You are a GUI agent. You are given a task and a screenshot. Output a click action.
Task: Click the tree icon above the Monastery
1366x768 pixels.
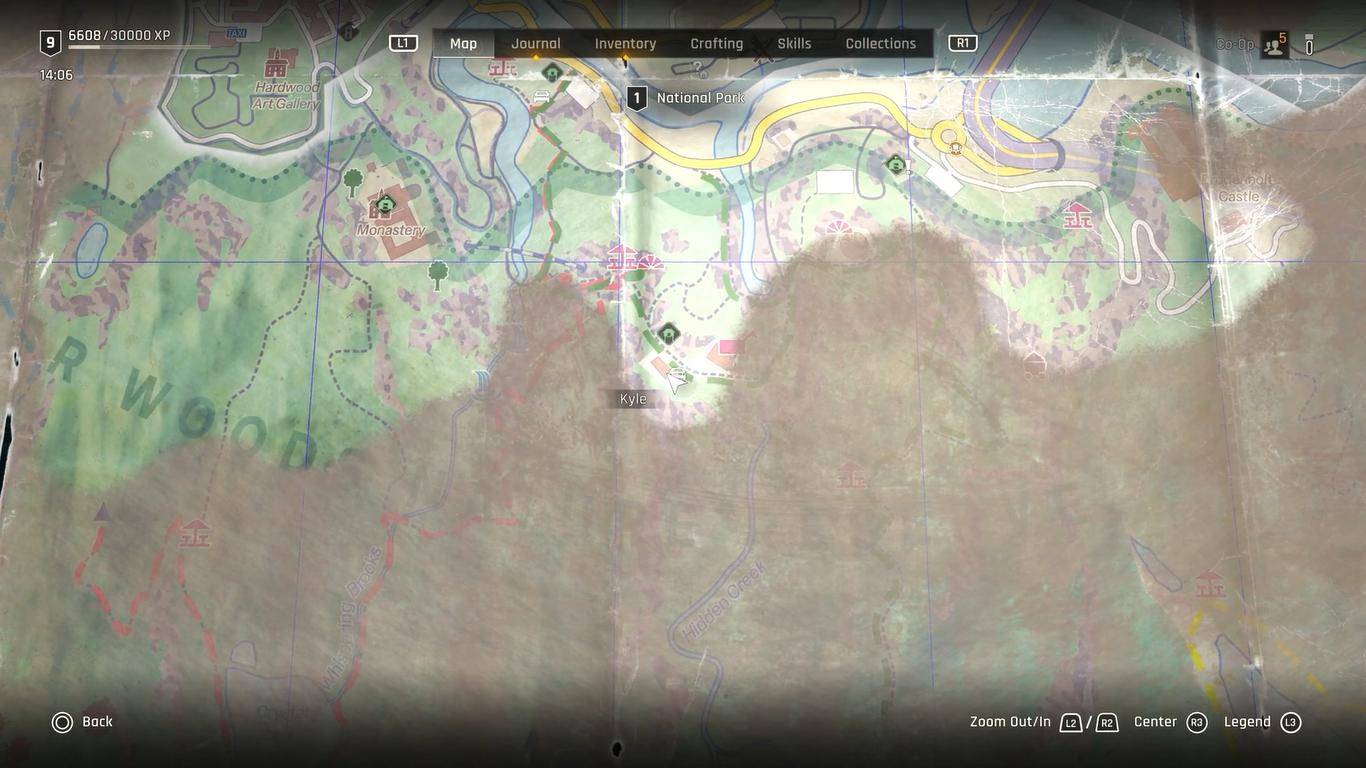point(353,182)
